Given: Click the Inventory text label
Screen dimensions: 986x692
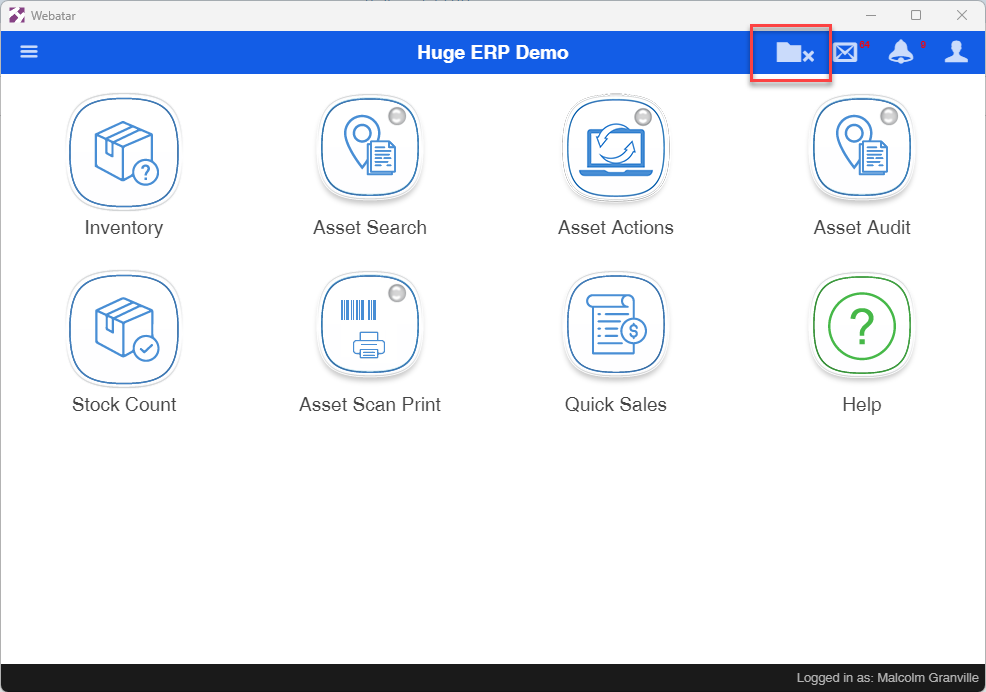Looking at the screenshot, I should [124, 228].
